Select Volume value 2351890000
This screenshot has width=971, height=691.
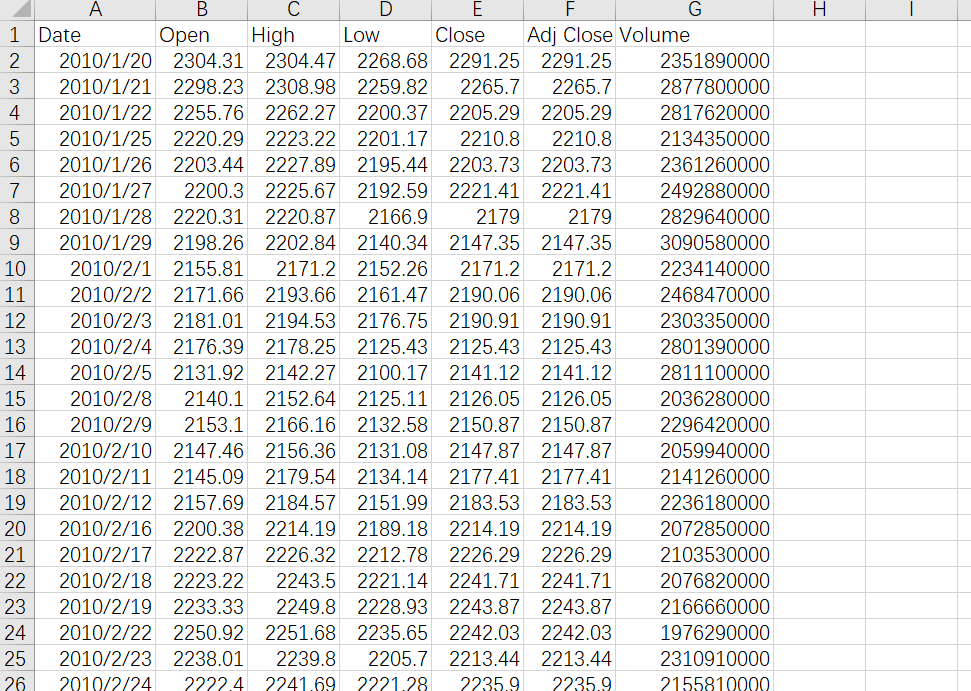tap(695, 61)
